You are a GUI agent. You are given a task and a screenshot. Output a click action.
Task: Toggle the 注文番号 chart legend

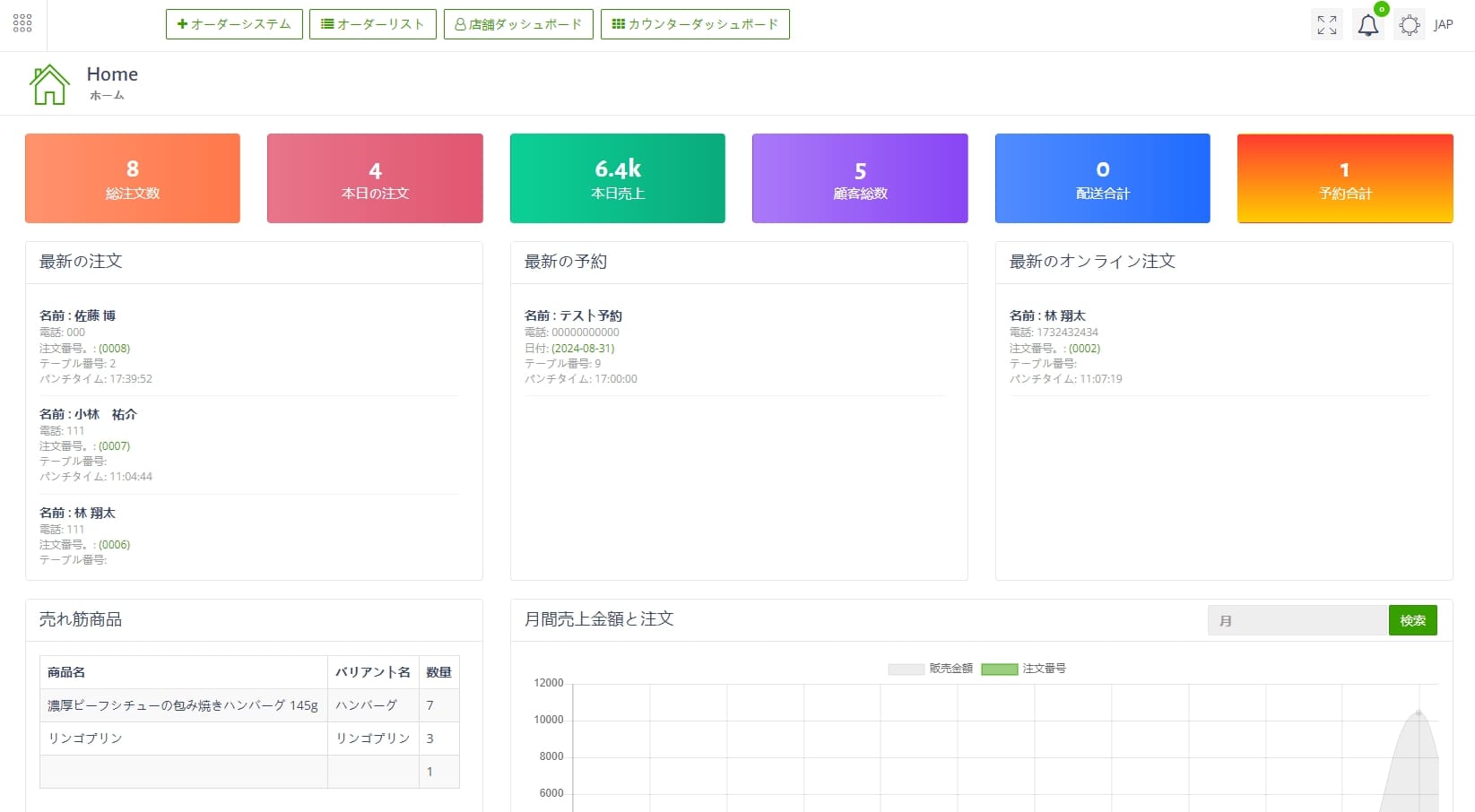click(x=1023, y=669)
